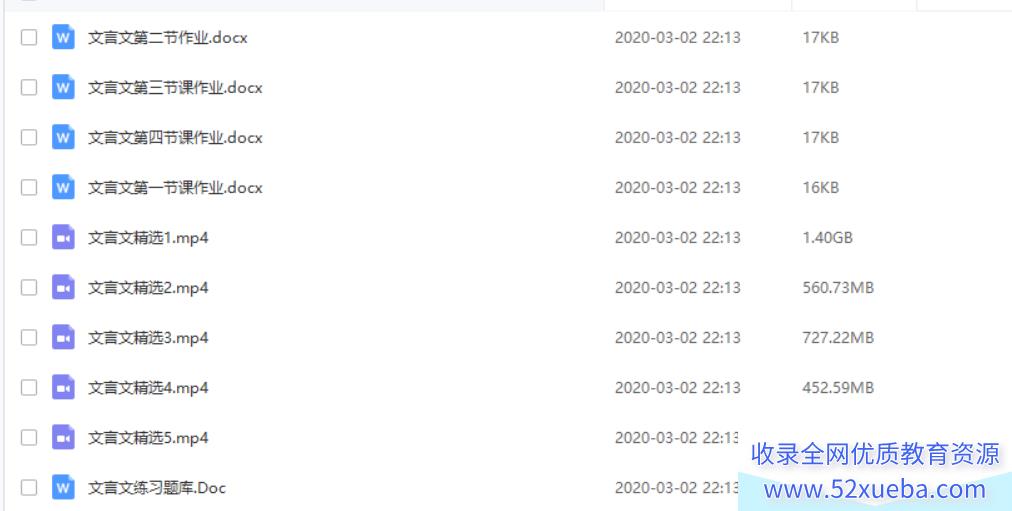Click the video icon for 文言文精选3.mp4
1012x511 pixels.
click(x=63, y=337)
